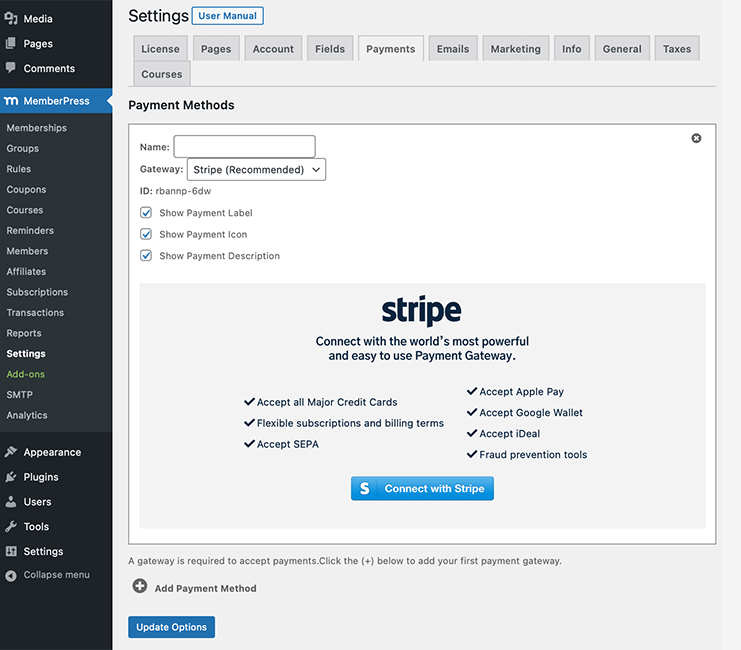Click the Update Options button
This screenshot has width=741, height=650.
click(171, 627)
